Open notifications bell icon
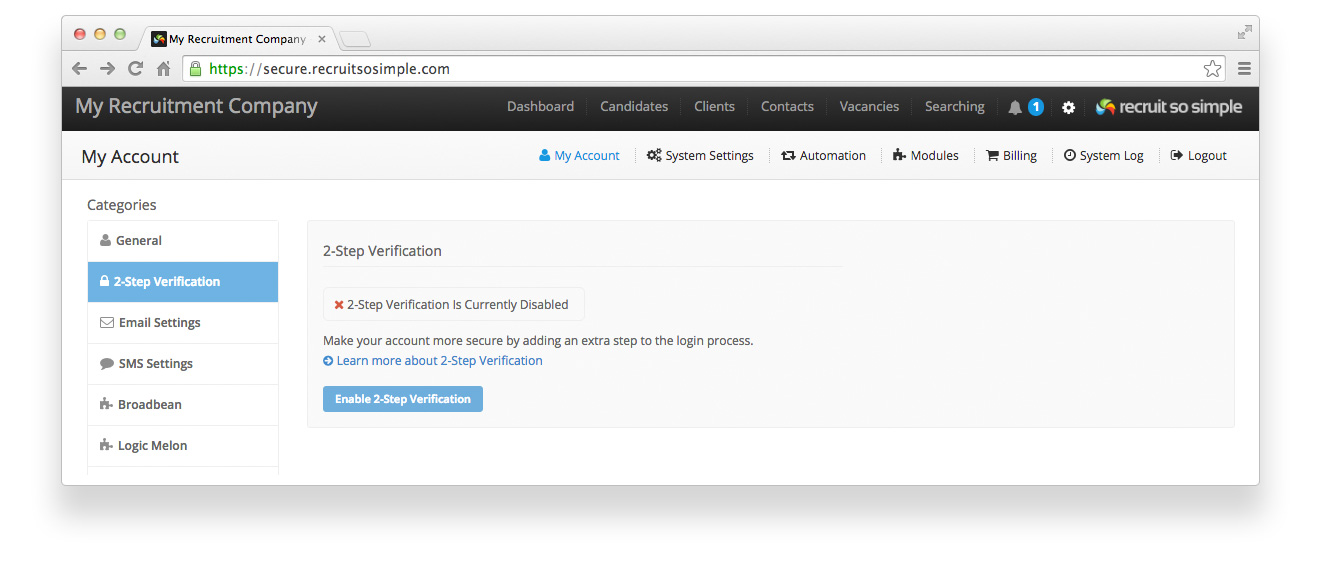The width and height of the screenshot is (1325, 562). 1015,107
